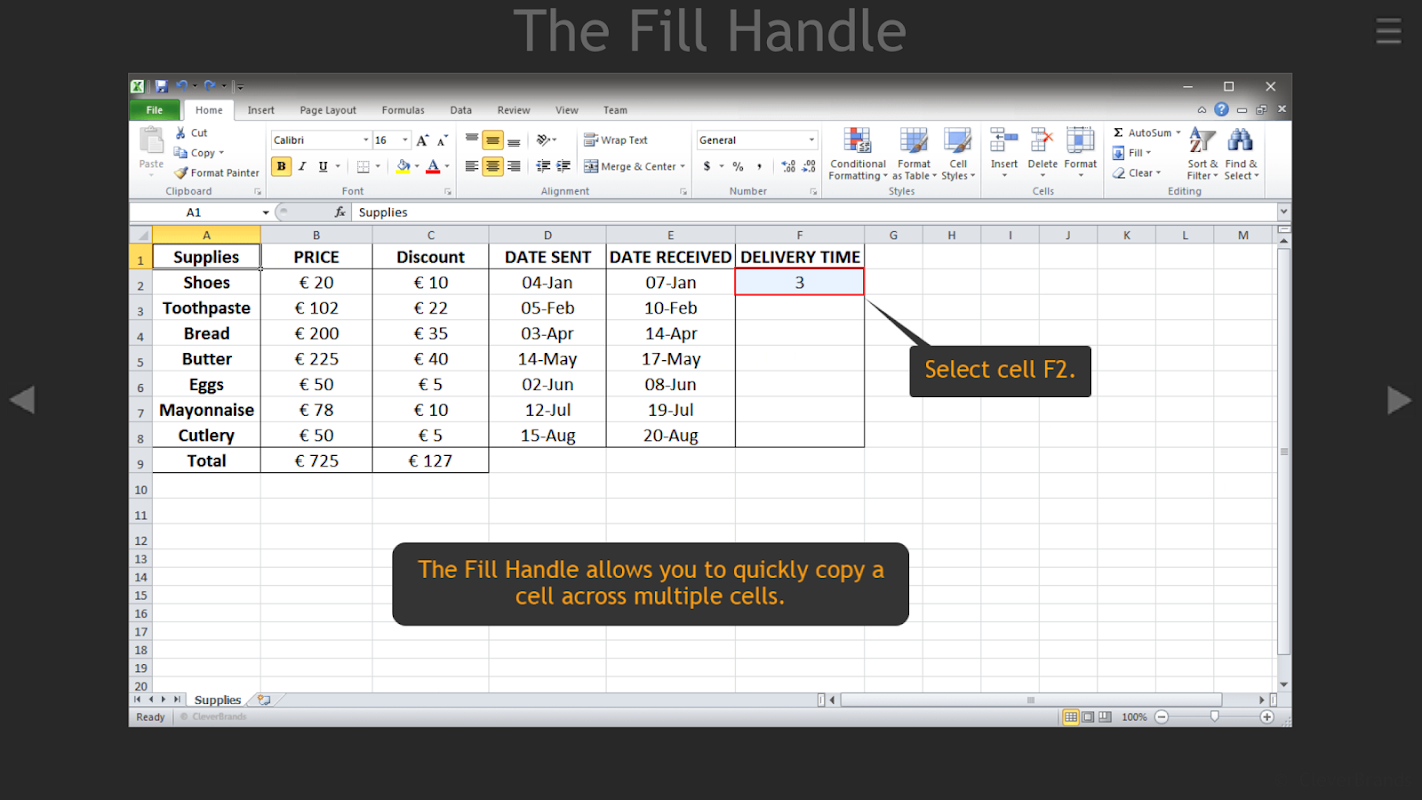This screenshot has height=800, width=1422.
Task: Expand the font size 16 dropdown
Action: click(x=405, y=141)
